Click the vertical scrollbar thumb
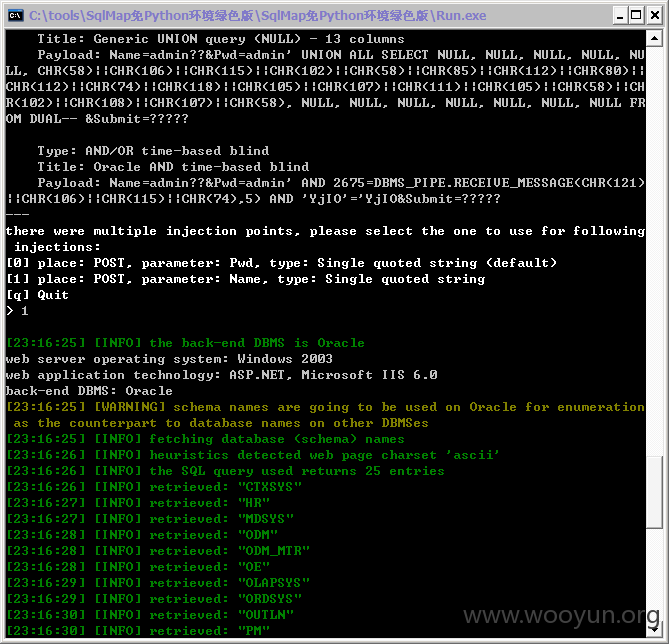Image resolution: width=669 pixels, height=644 pixels. pyautogui.click(x=654, y=493)
